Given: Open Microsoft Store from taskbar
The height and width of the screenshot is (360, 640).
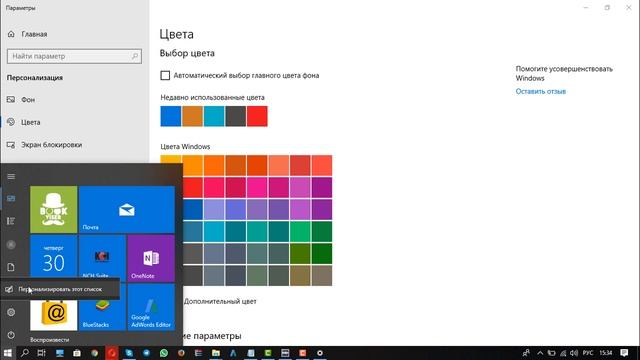Looking at the screenshot, I should [77, 353].
